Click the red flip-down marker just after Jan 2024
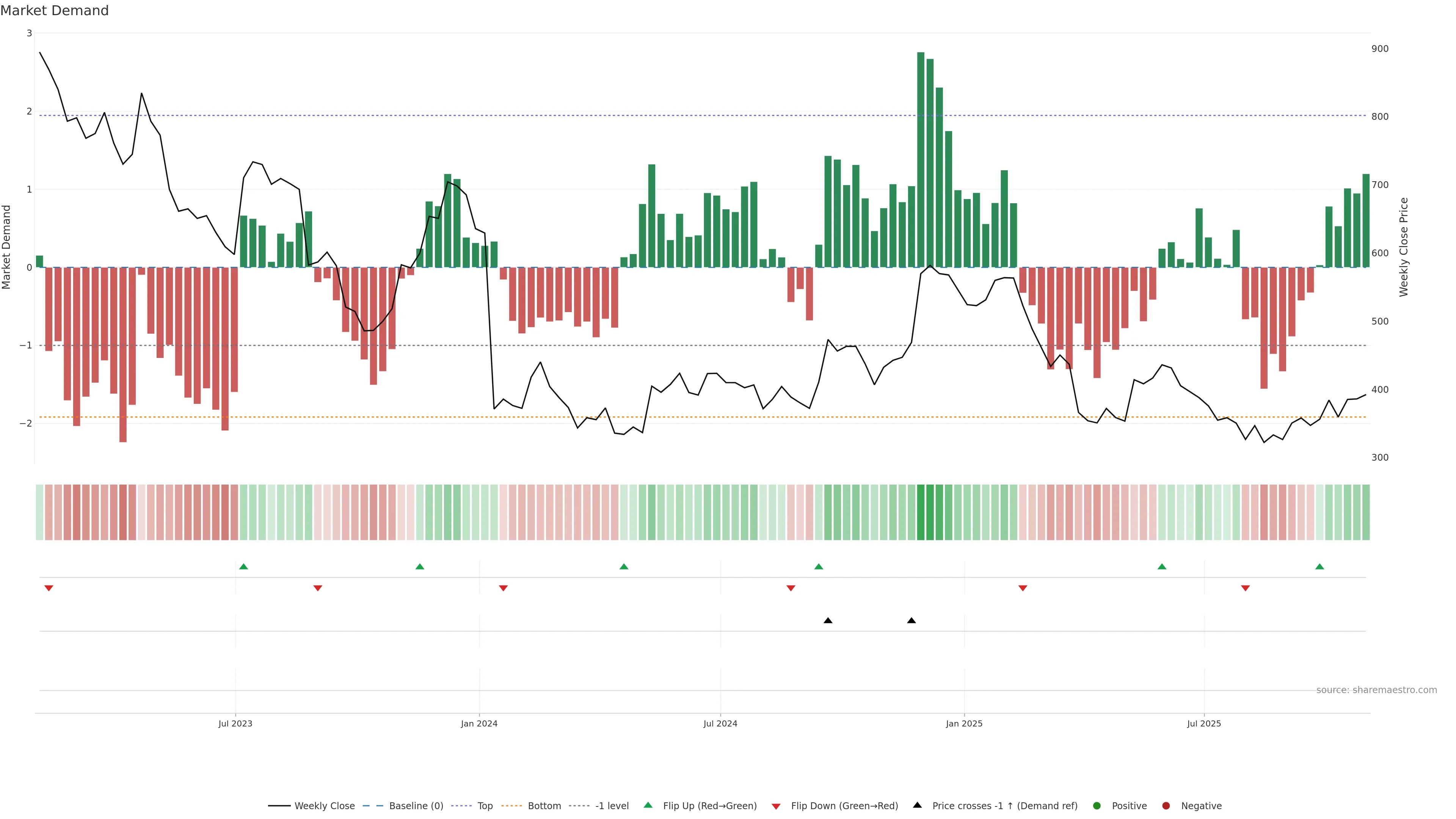This screenshot has width=1456, height=819. click(503, 588)
